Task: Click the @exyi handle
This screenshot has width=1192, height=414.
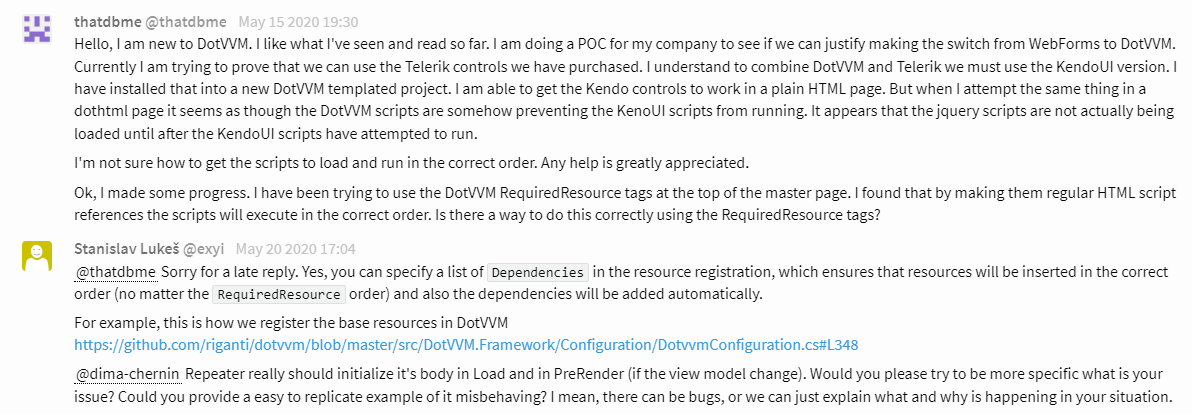Action: pyautogui.click(x=210, y=248)
